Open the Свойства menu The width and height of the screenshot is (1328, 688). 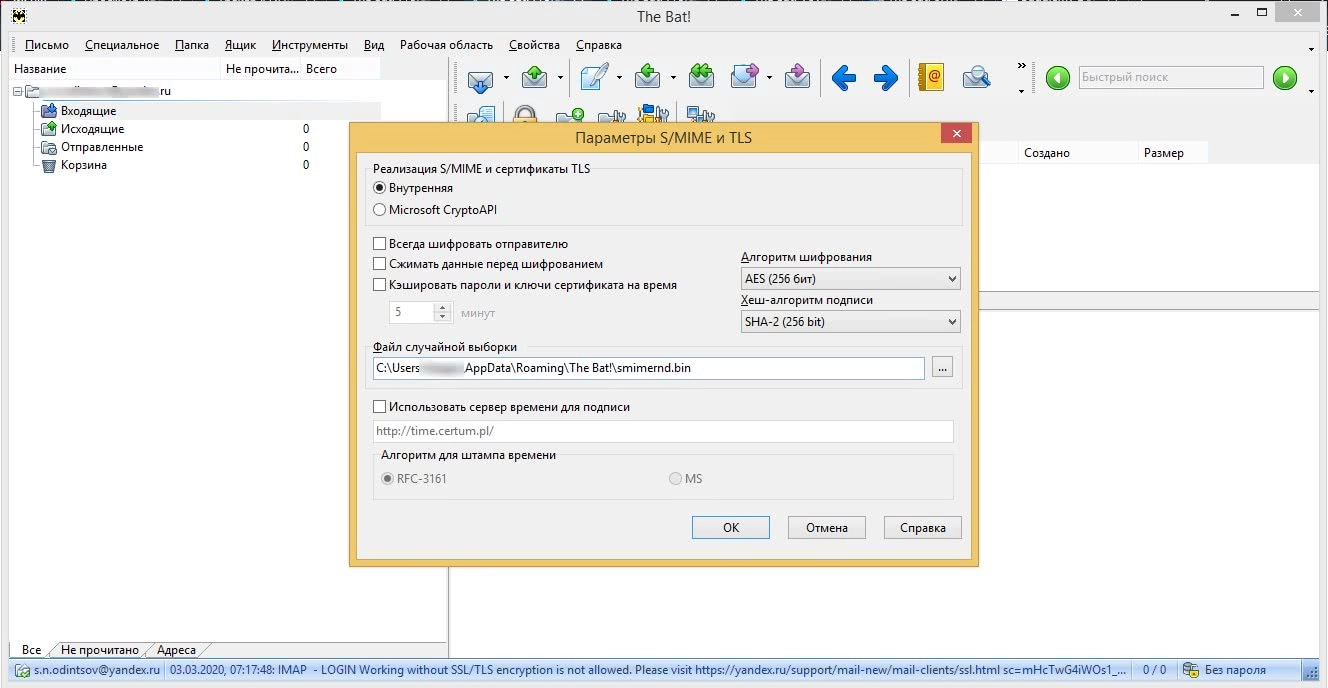(534, 45)
